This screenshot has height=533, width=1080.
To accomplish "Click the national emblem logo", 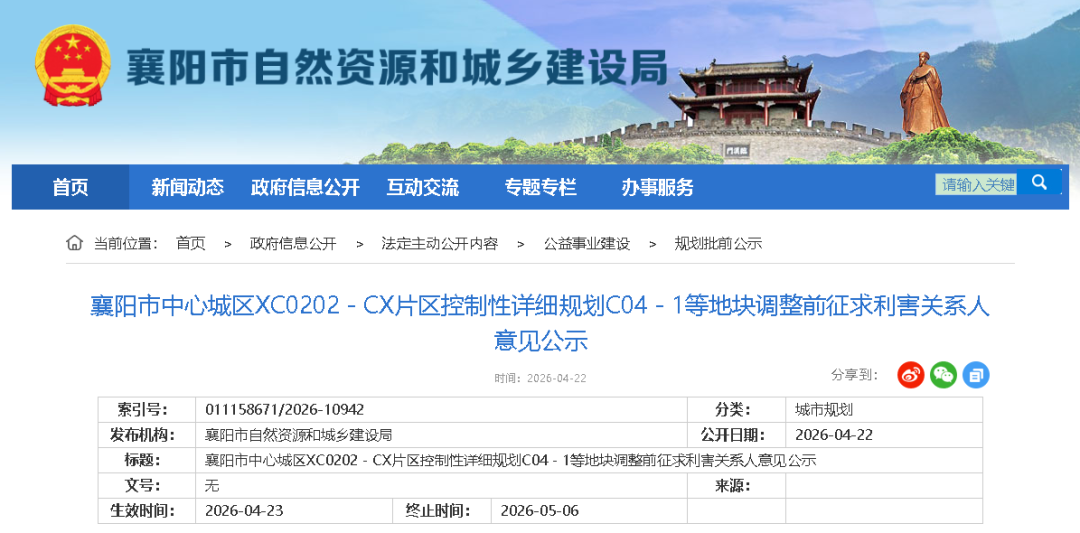I will point(72,66).
